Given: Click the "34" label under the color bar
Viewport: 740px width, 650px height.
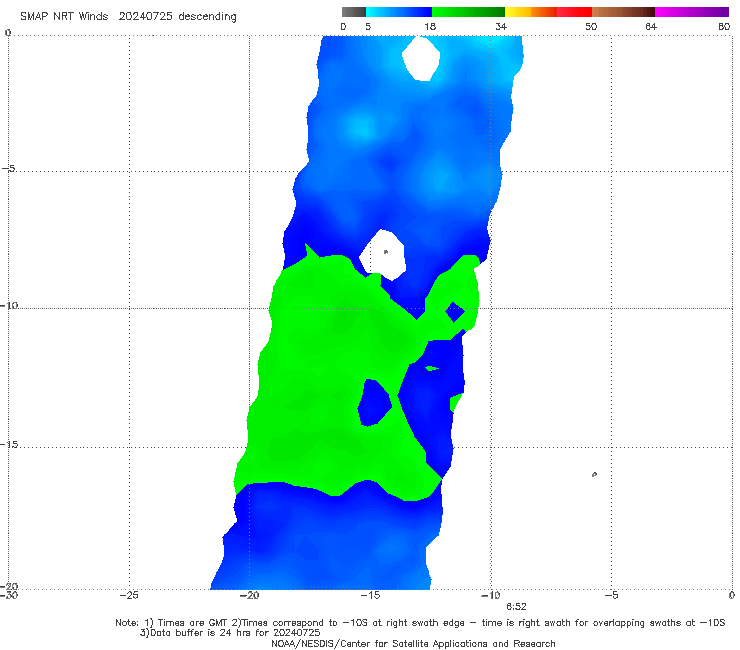Looking at the screenshot, I should [x=501, y=27].
